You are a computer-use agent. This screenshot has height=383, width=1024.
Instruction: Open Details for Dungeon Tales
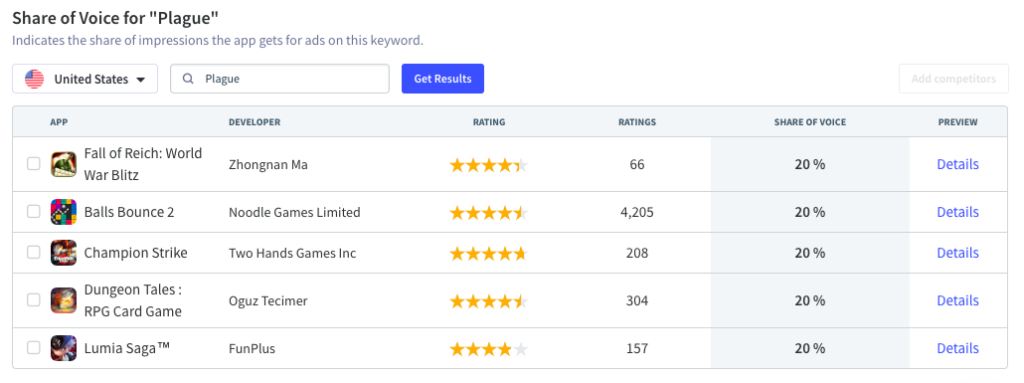(958, 301)
